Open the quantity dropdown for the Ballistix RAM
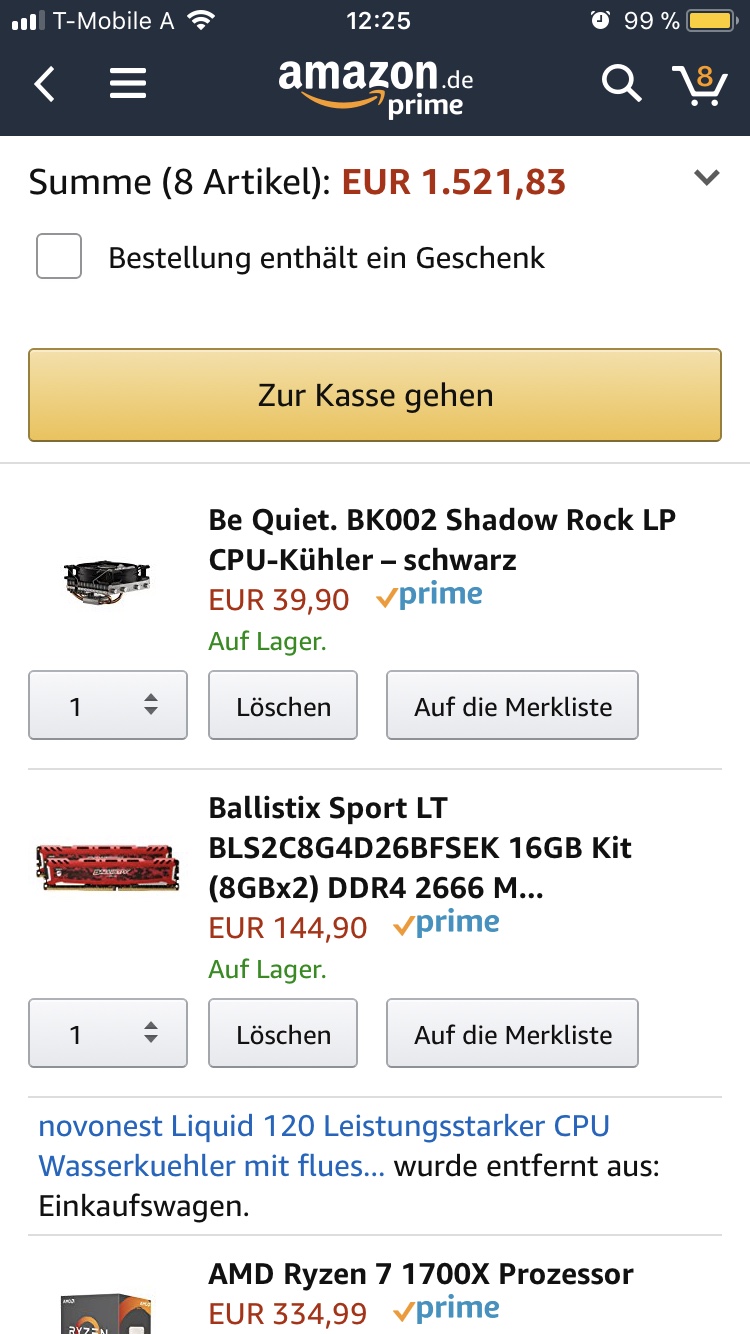 tap(107, 1033)
